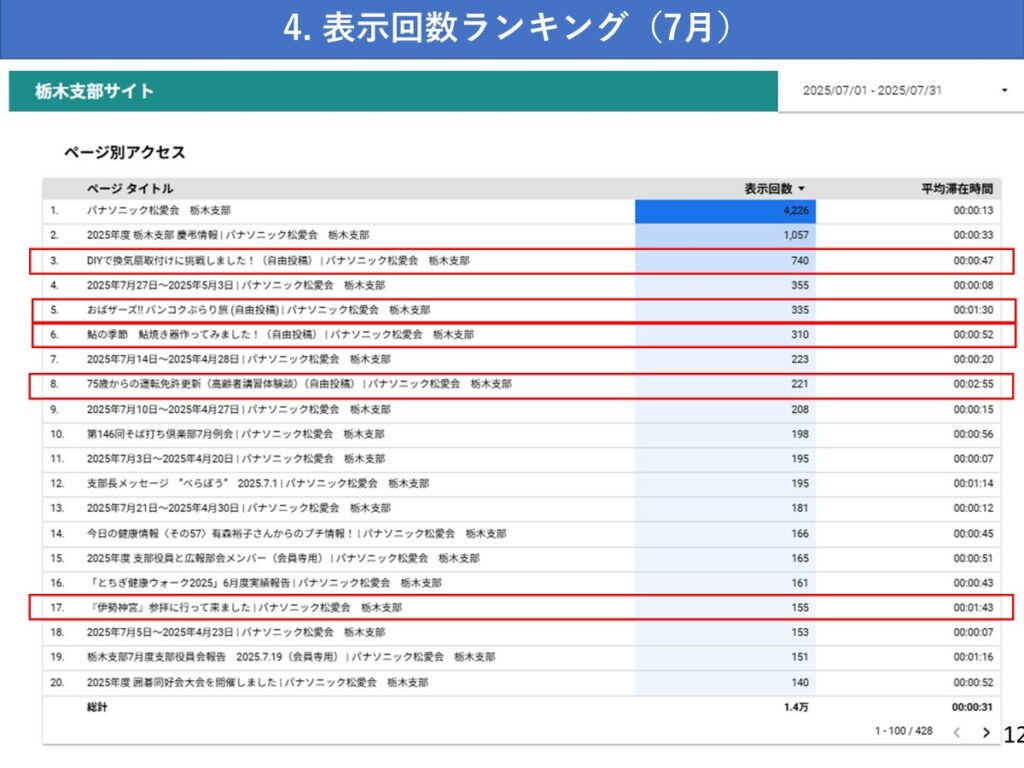Click the 総計 total row label
1024x768 pixels.
point(97,707)
